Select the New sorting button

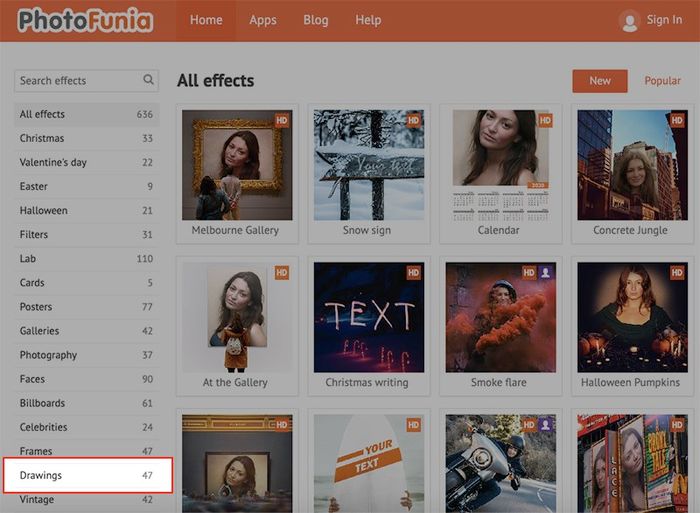pyautogui.click(x=600, y=81)
